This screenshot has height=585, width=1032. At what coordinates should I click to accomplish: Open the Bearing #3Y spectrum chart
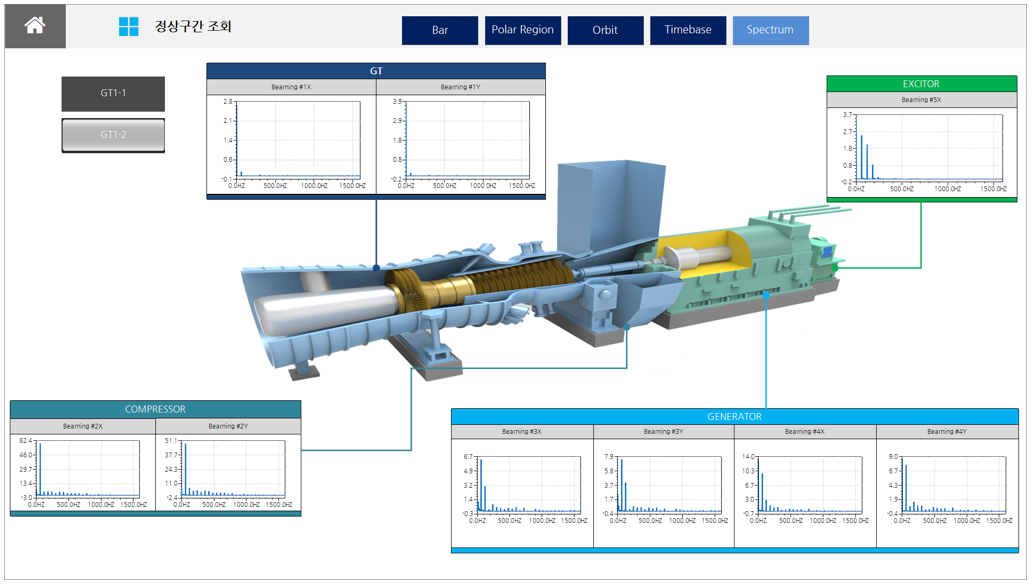(663, 492)
